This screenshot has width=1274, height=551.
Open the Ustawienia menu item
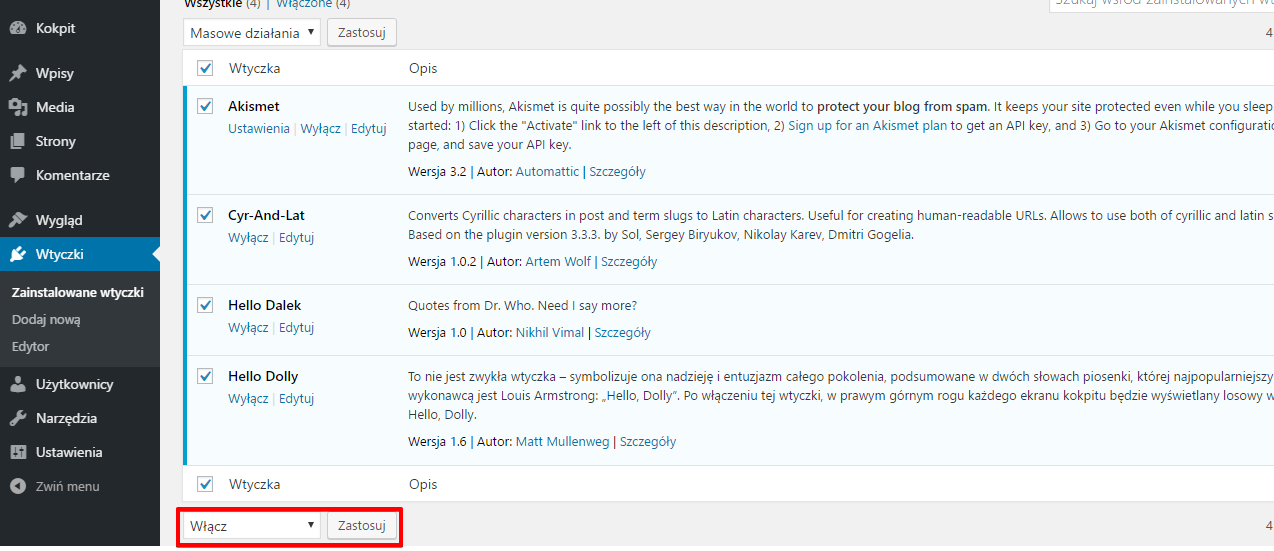80,452
